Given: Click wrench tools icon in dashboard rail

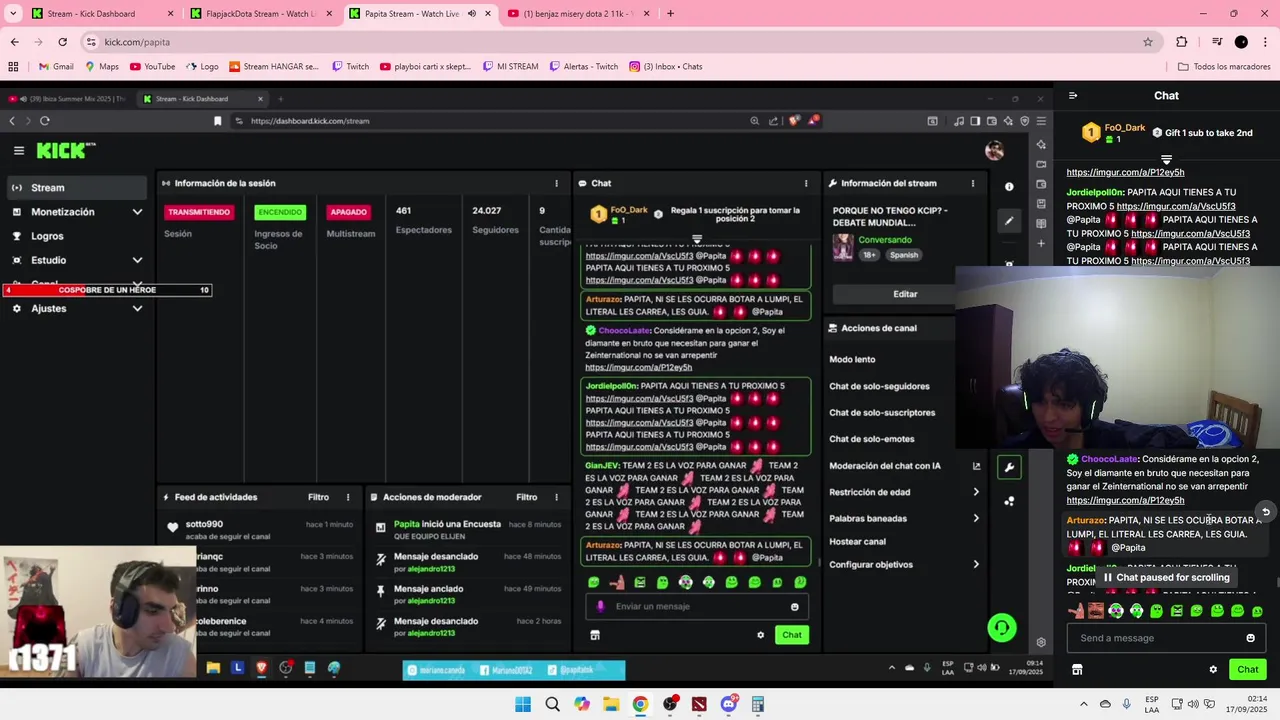Looking at the screenshot, I should [x=1009, y=467].
